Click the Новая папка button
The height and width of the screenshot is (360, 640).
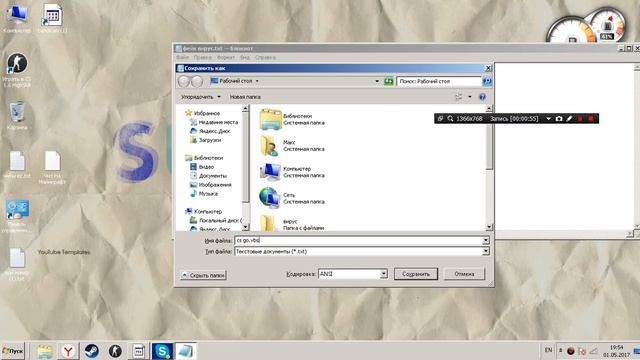point(245,97)
